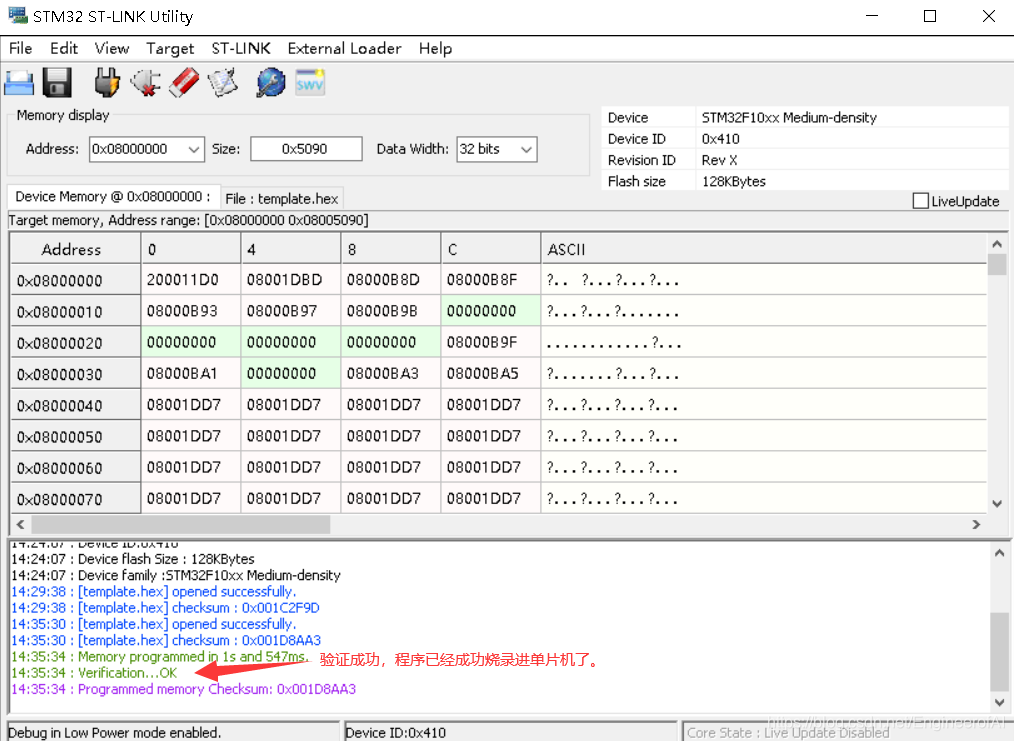Click the Address column header
Screen dimensions: 1014x741
pyautogui.click(x=76, y=248)
